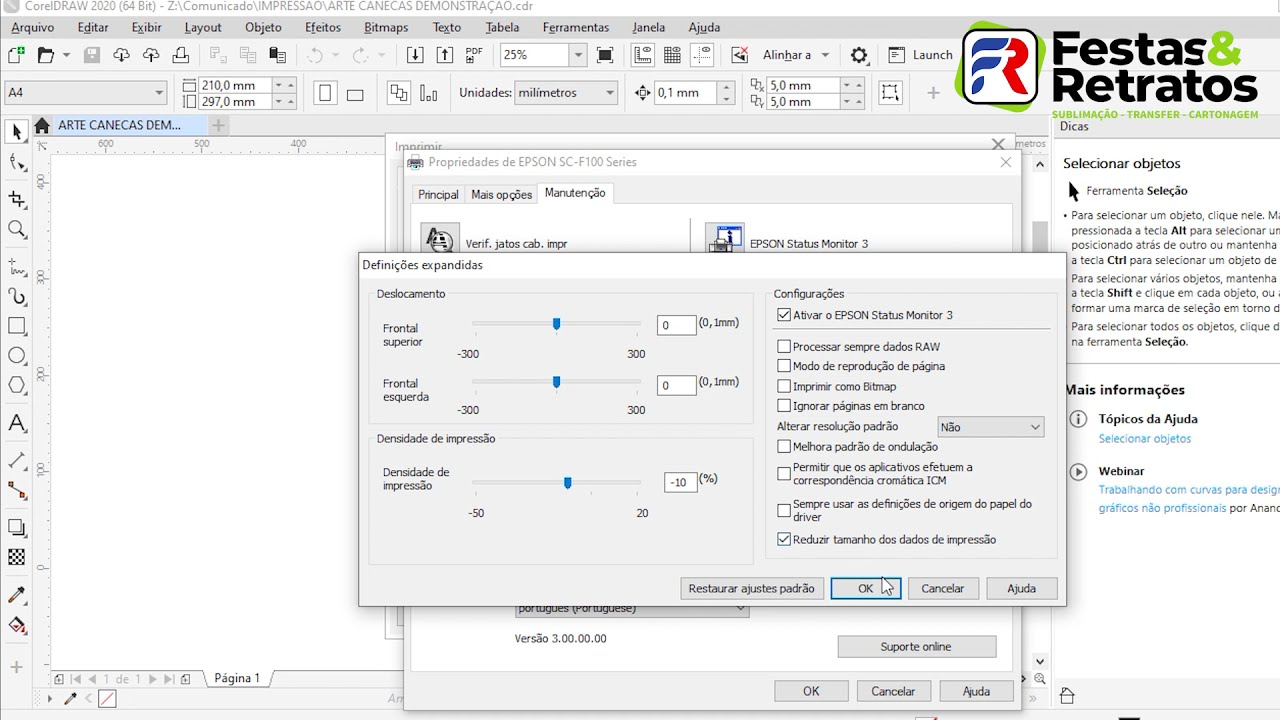This screenshot has height=720, width=1280.
Task: Click the Print icon in standard toolbar
Action: tap(180, 55)
